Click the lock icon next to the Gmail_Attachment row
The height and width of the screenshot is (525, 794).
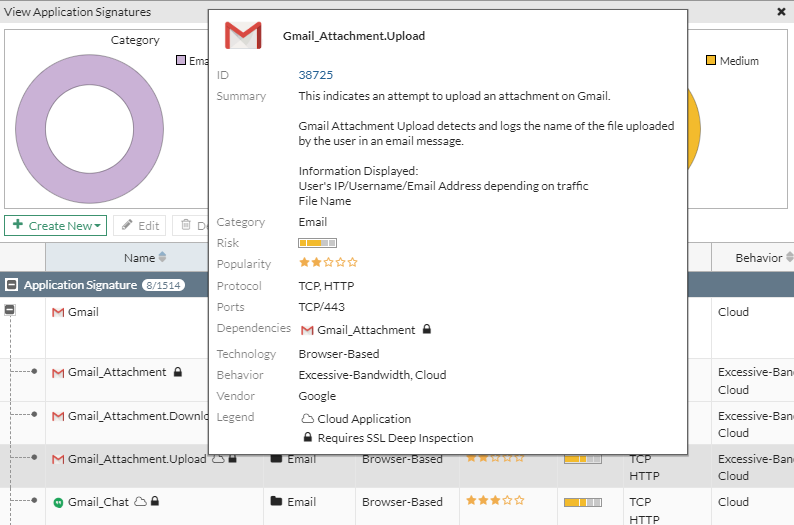[178, 372]
